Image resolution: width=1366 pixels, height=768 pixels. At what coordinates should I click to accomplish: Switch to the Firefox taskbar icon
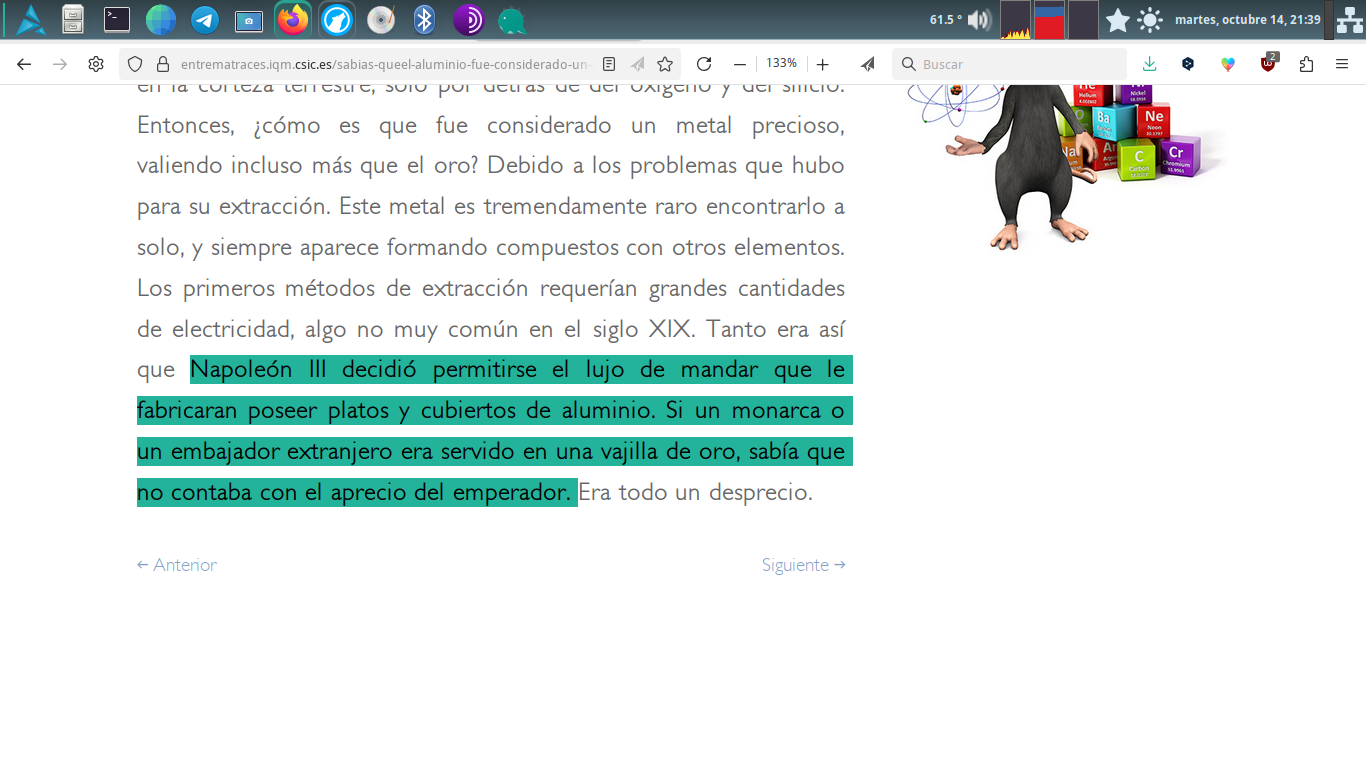[293, 19]
